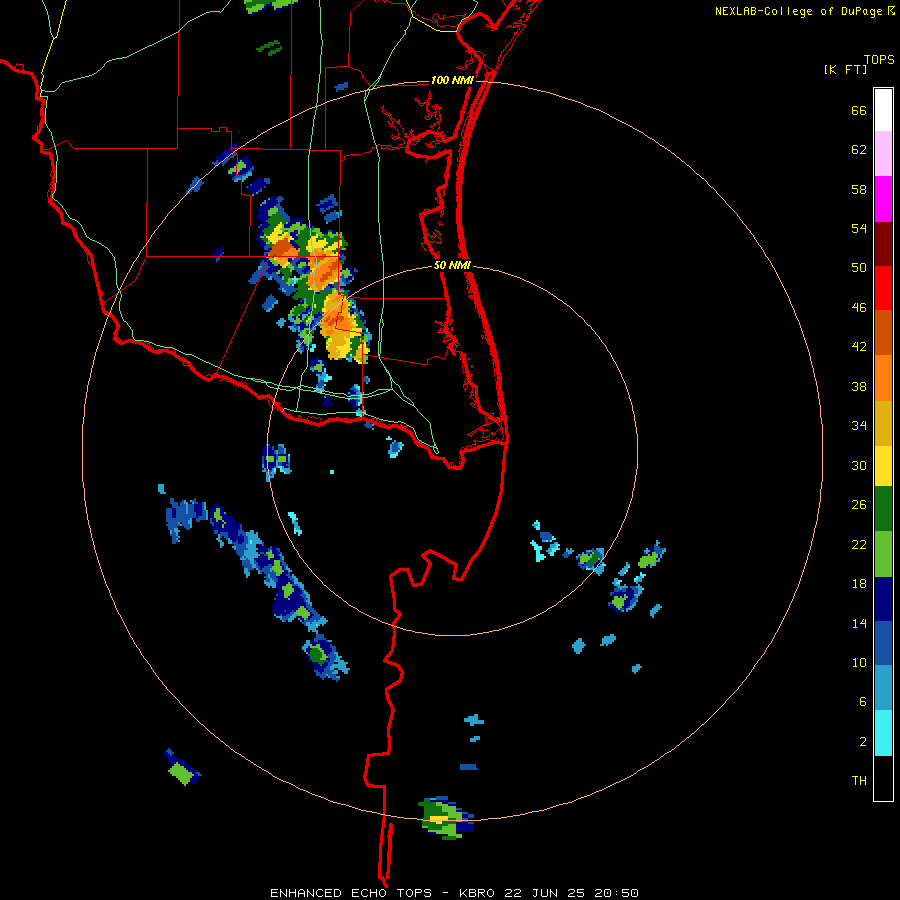Click the 10 legend value
The height and width of the screenshot is (900, 900).
(859, 662)
